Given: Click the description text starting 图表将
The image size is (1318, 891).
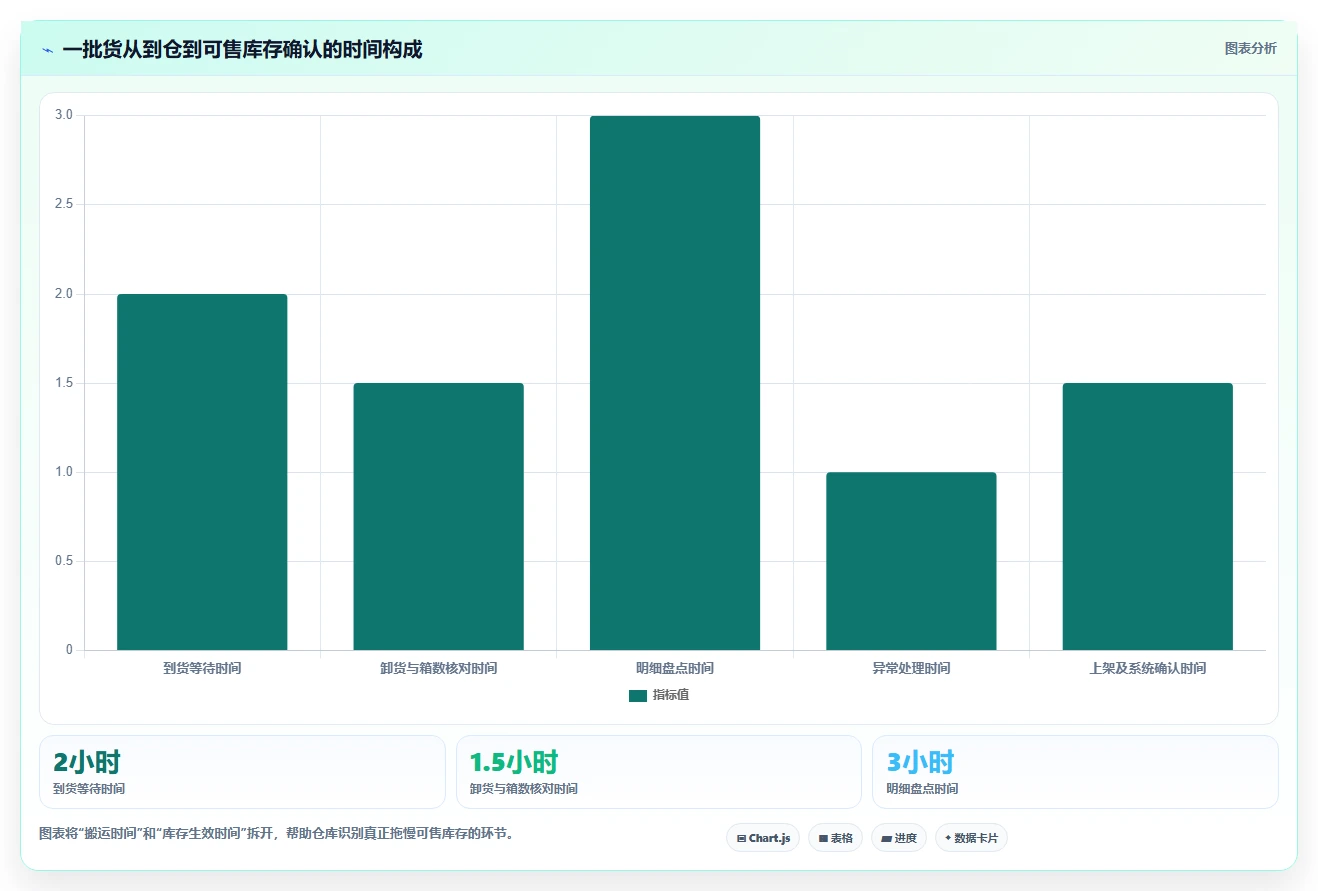Looking at the screenshot, I should click(x=279, y=833).
